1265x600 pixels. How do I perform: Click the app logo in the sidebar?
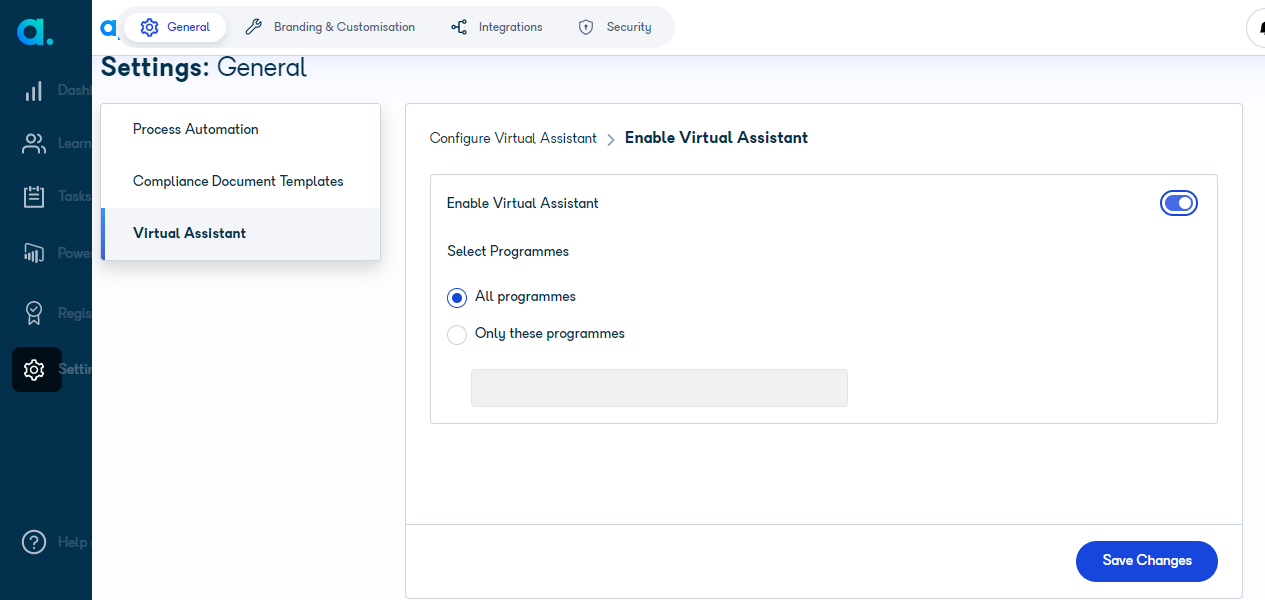tap(35, 31)
